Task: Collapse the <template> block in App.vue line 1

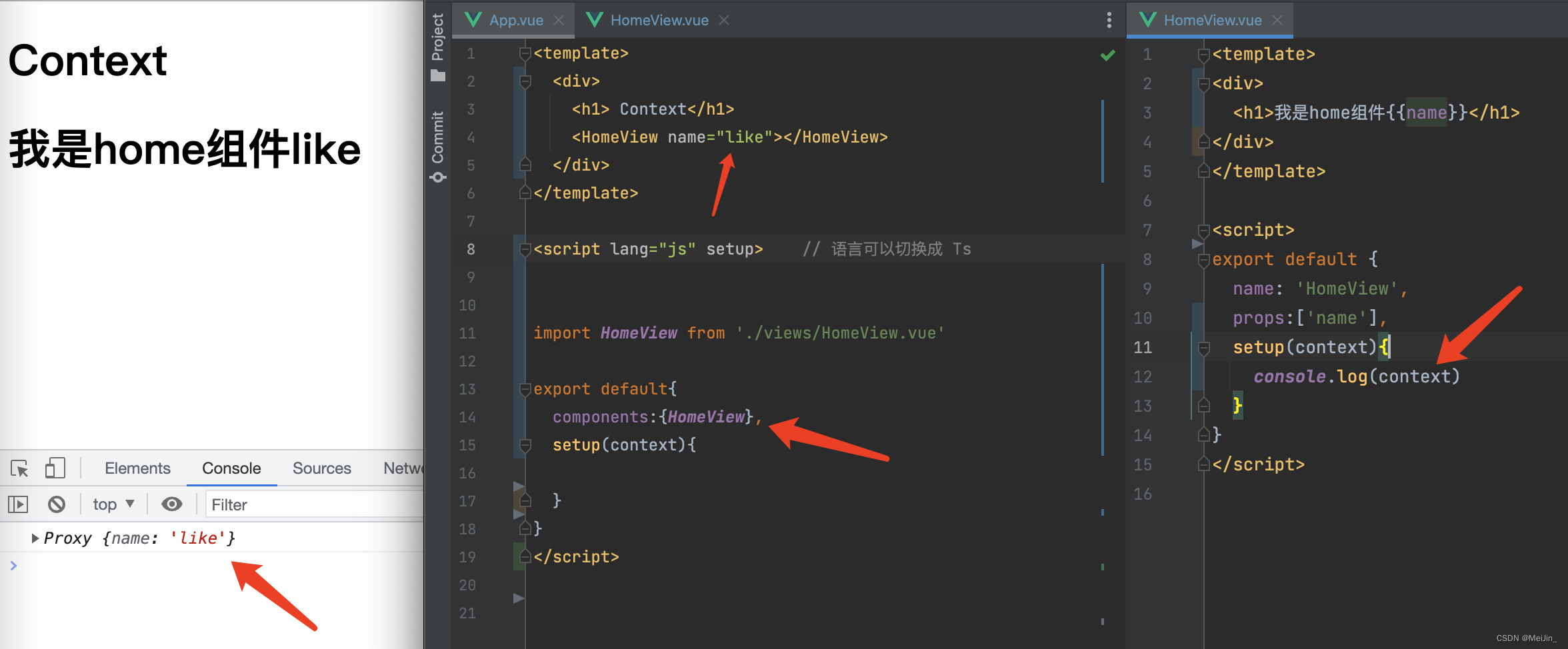Action: click(525, 53)
